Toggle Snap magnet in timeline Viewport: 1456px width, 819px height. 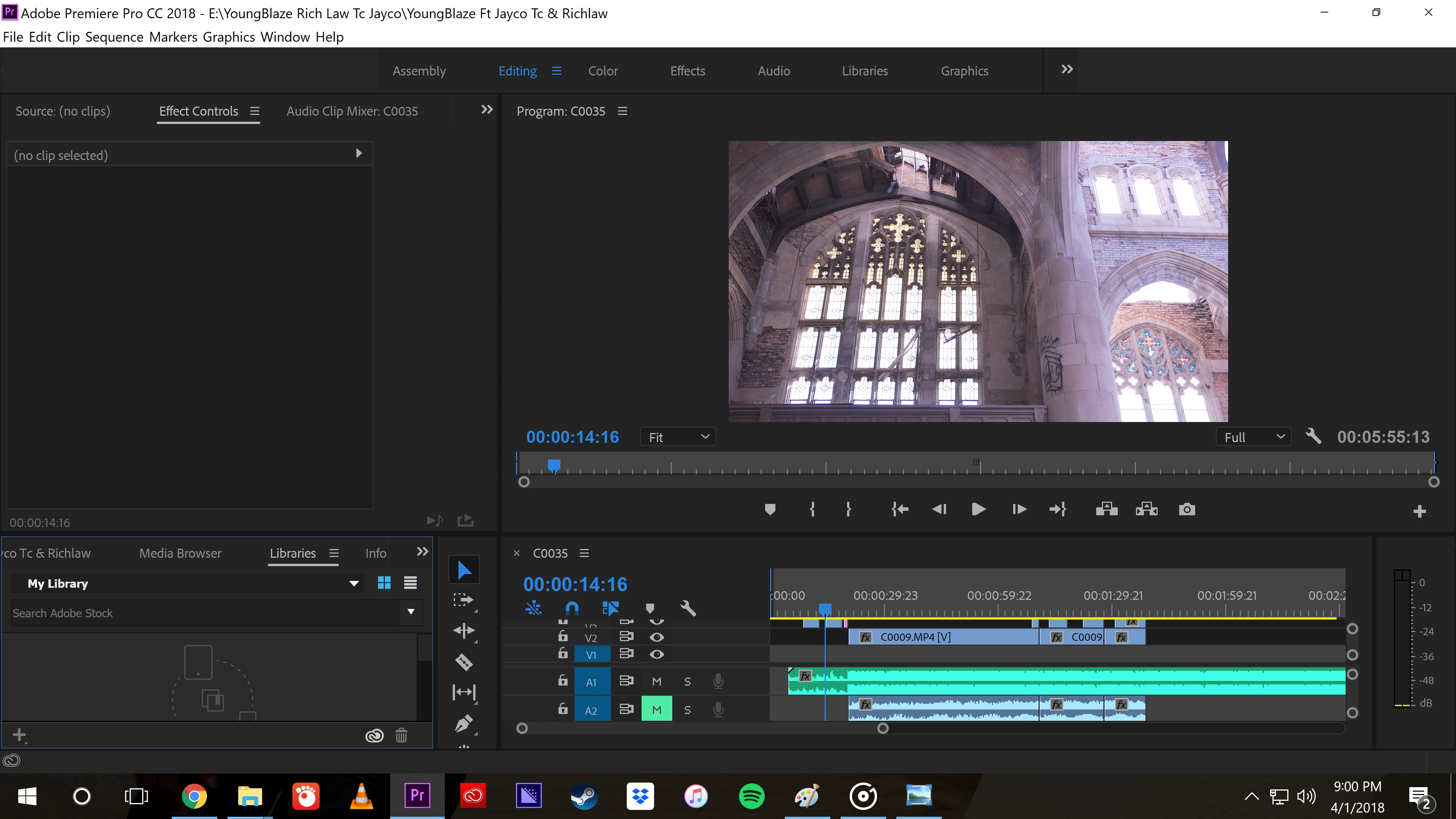[x=571, y=609]
